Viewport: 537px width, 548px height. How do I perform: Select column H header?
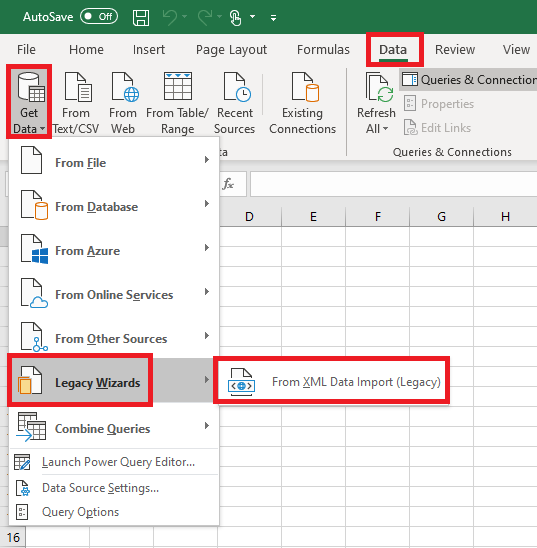click(505, 217)
